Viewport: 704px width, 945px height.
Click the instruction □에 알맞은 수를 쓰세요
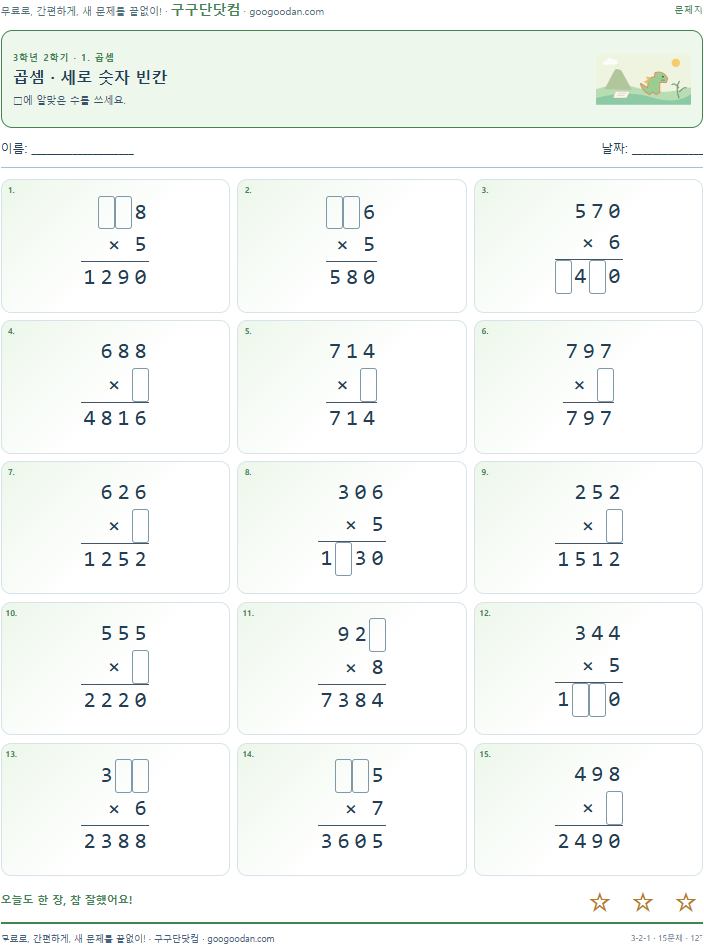(69, 100)
